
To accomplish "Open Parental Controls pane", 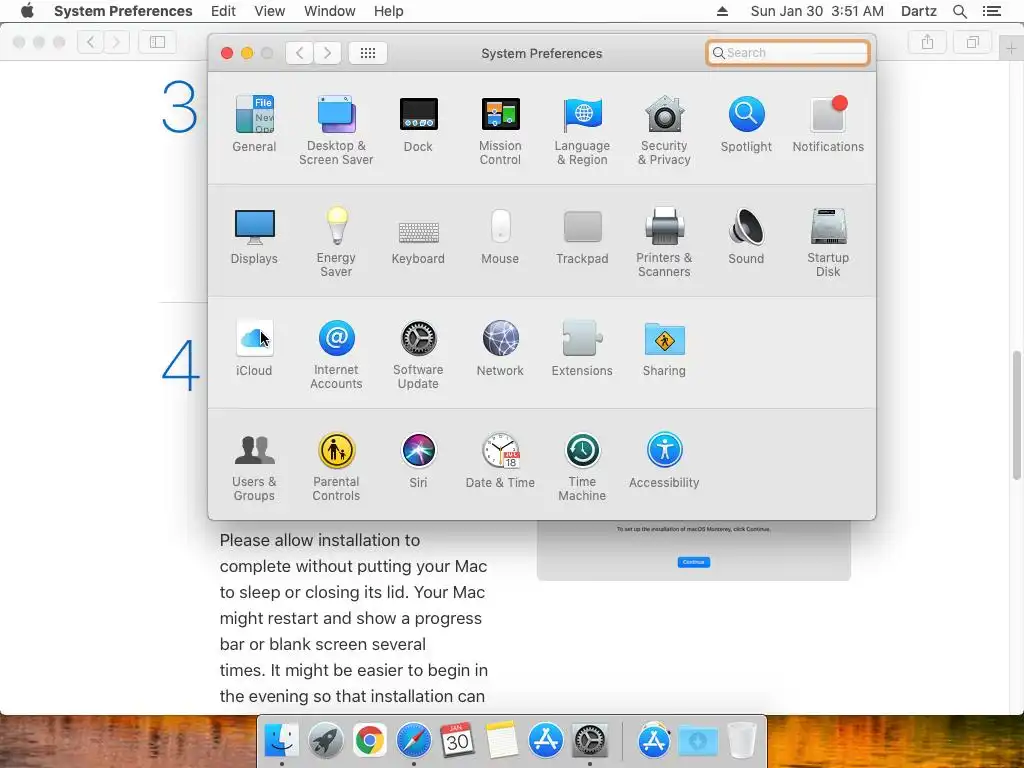I will coord(336,466).
